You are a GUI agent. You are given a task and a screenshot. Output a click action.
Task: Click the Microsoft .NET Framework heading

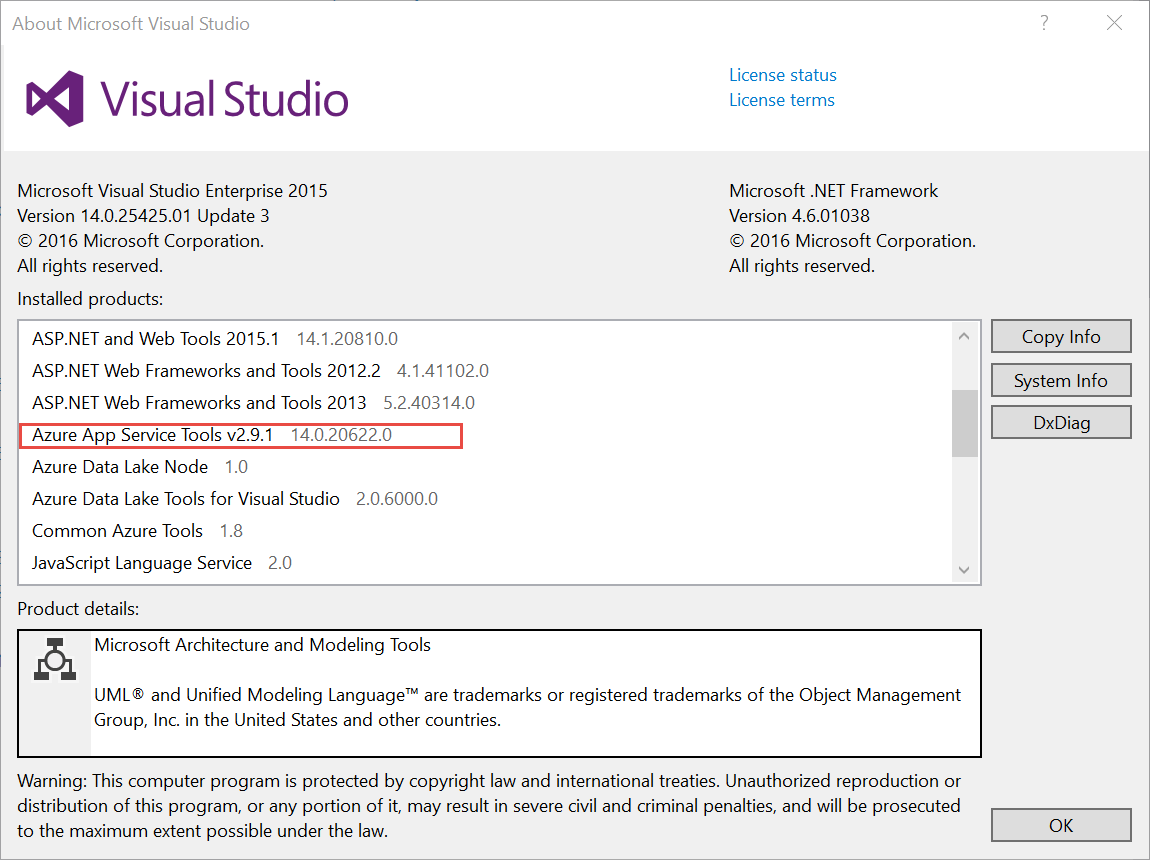coord(833,191)
